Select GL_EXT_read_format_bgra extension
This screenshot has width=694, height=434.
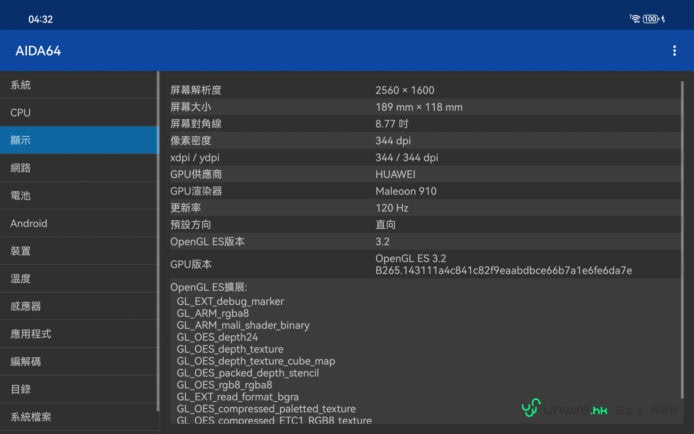(x=238, y=397)
